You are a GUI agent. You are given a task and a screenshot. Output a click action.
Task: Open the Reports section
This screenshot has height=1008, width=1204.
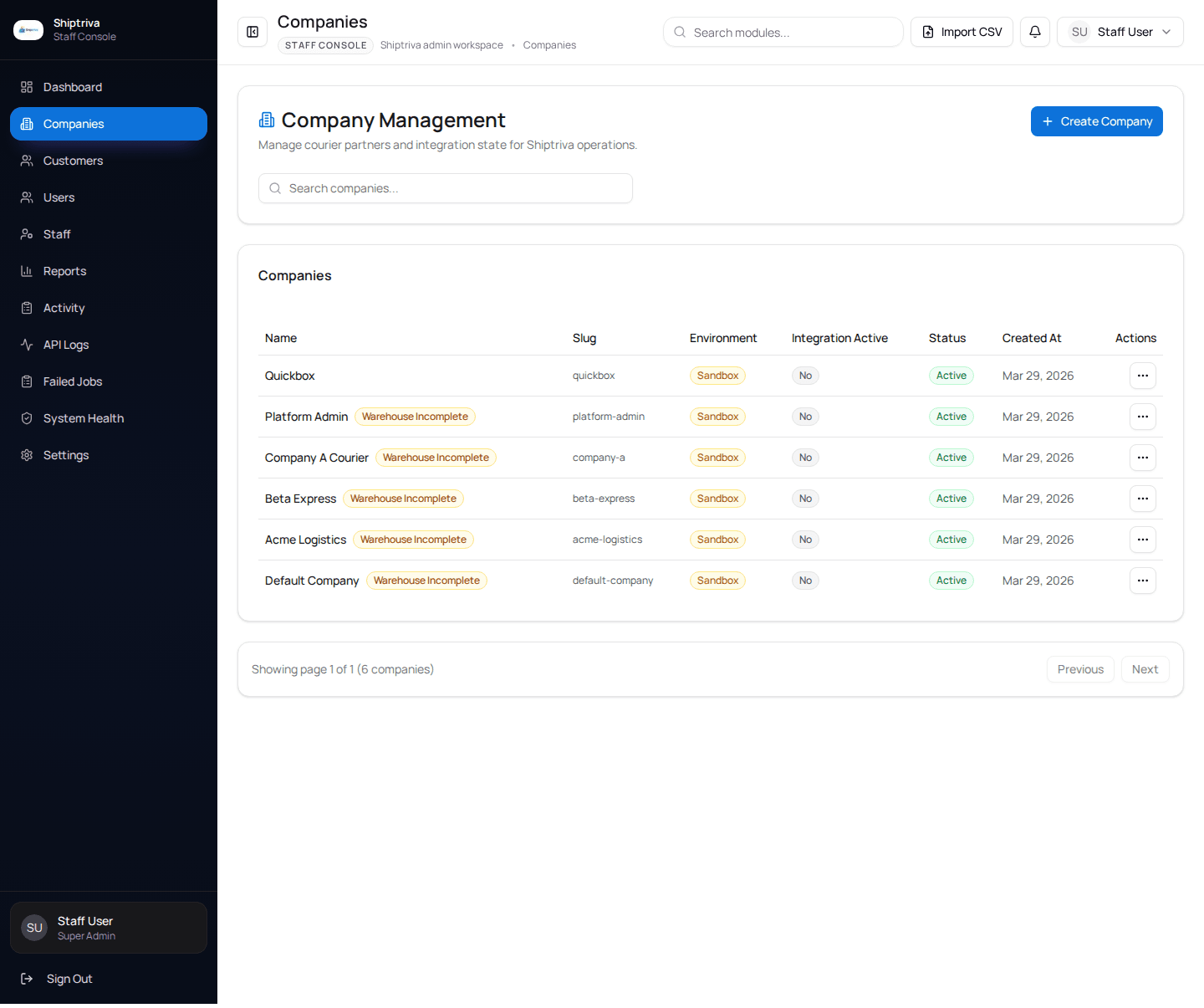coord(64,271)
